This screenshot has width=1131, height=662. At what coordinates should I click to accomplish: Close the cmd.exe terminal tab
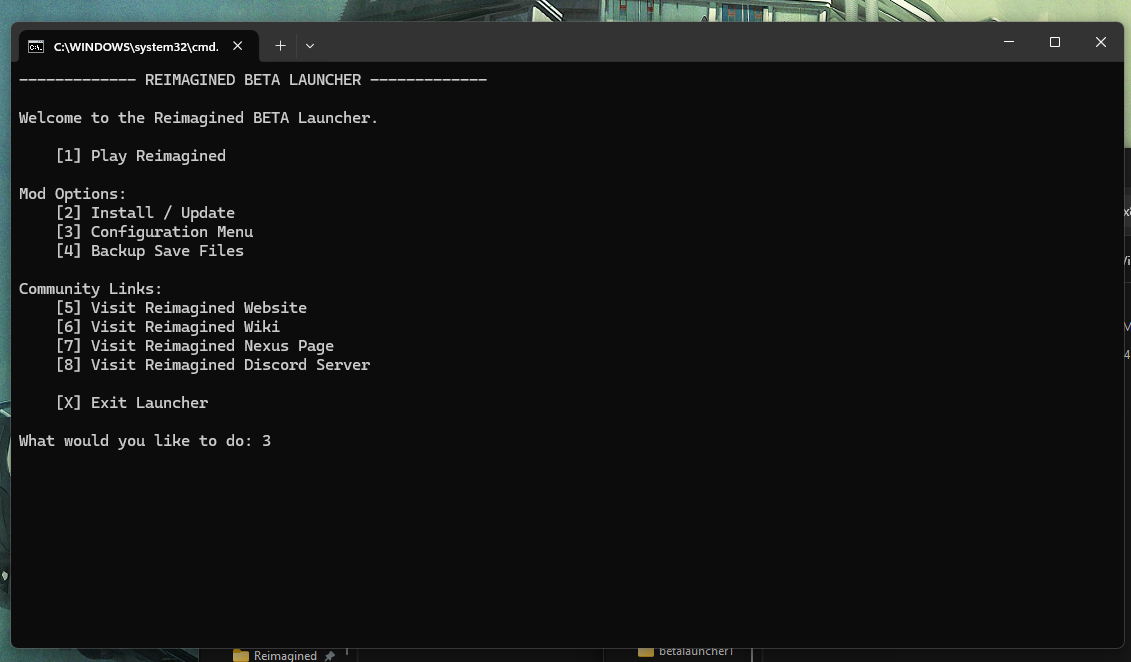[x=237, y=46]
